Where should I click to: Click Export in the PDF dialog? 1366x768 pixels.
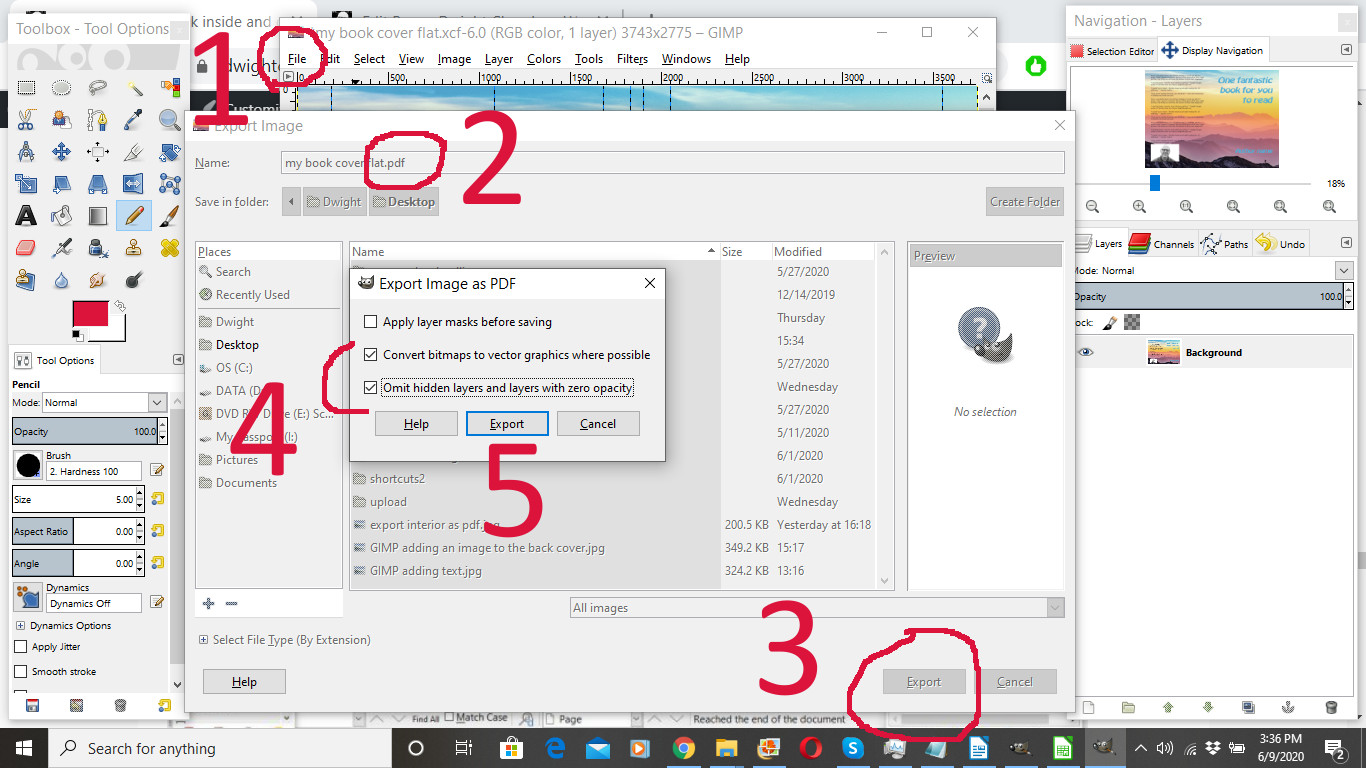click(x=507, y=424)
